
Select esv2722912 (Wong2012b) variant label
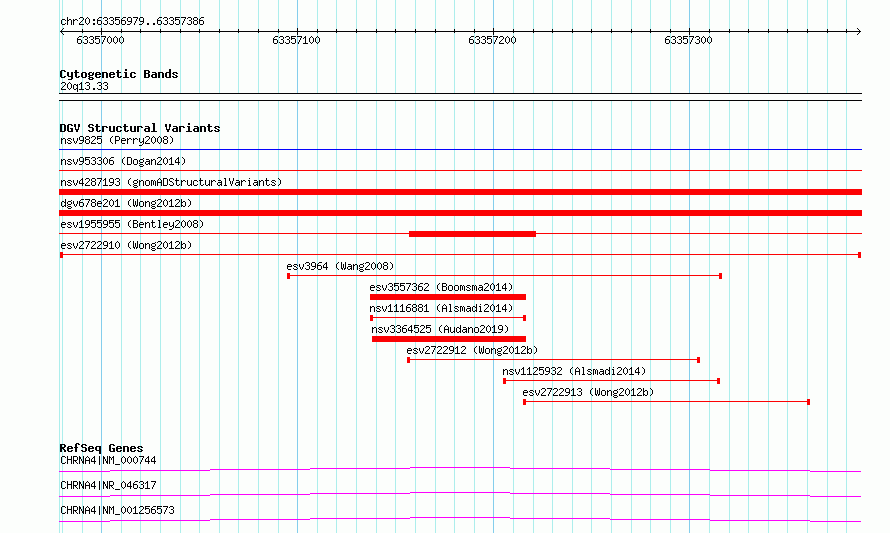pyautogui.click(x=472, y=350)
